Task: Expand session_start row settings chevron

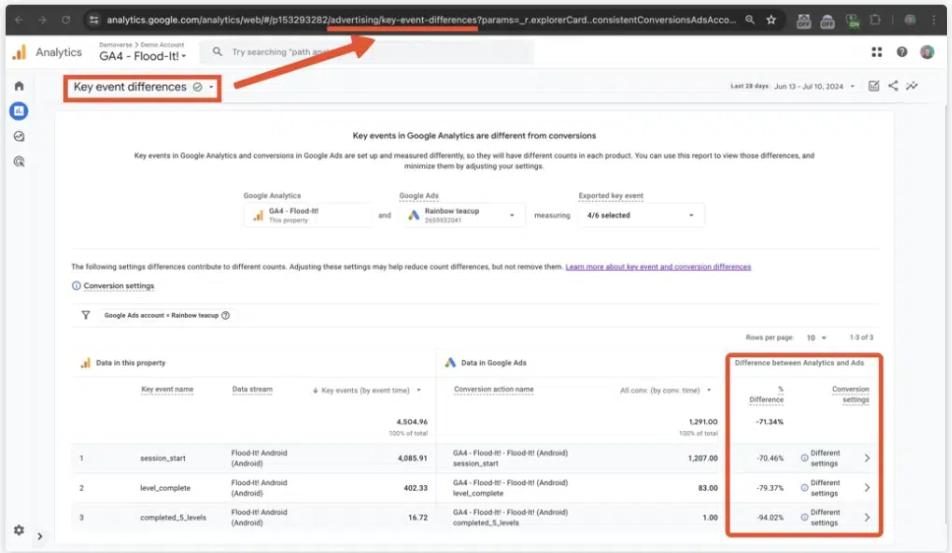Action: [x=867, y=458]
